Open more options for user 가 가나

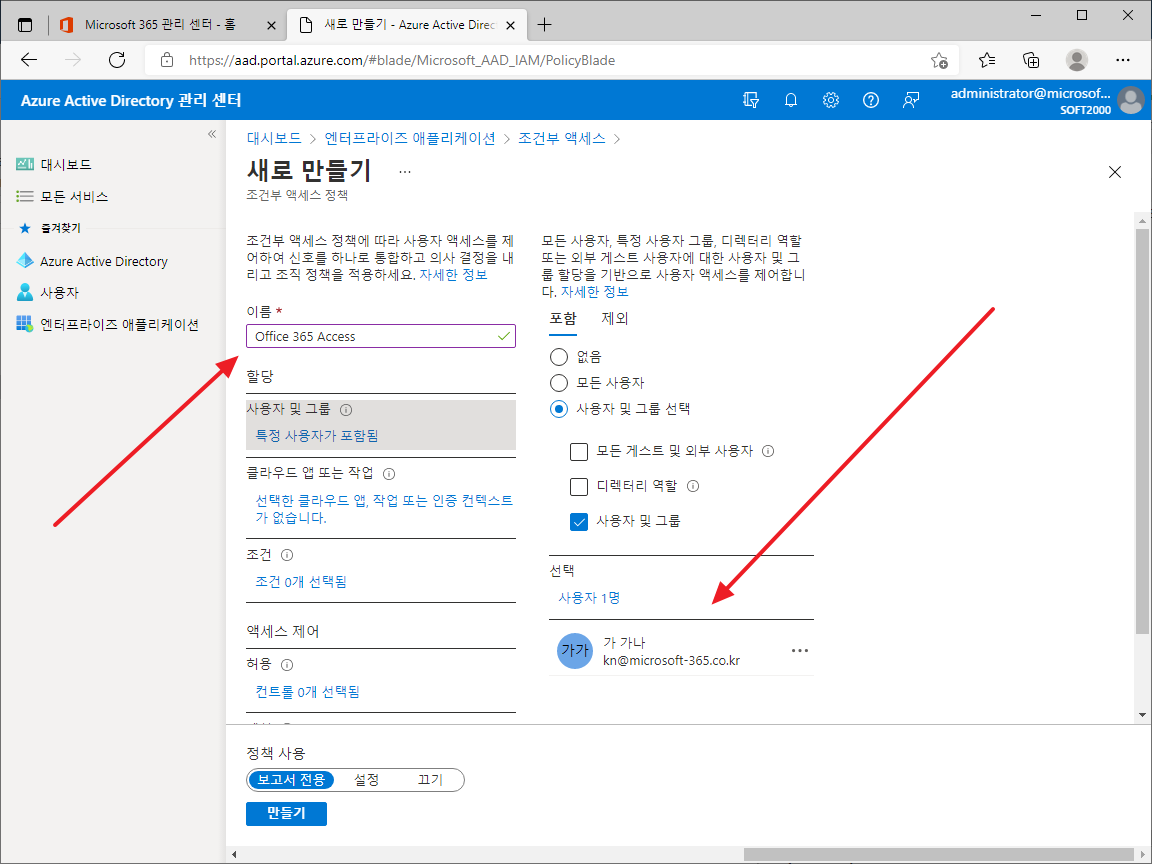click(x=800, y=651)
